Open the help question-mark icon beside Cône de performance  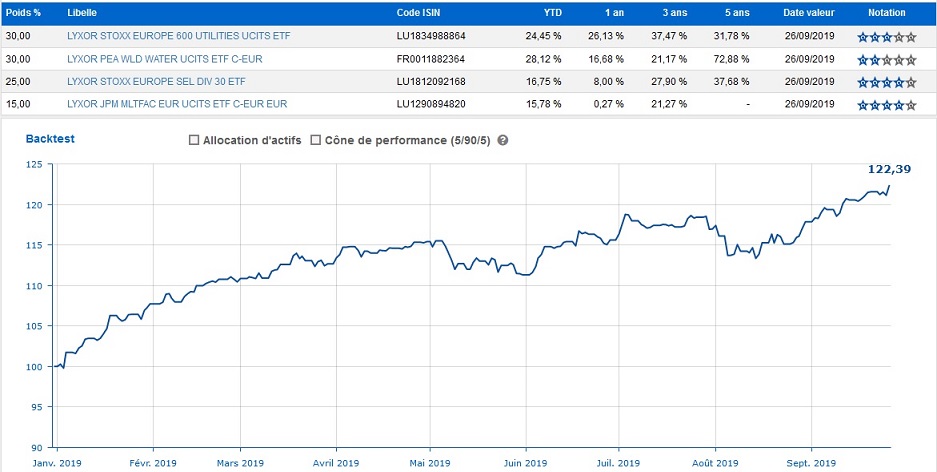pos(503,140)
